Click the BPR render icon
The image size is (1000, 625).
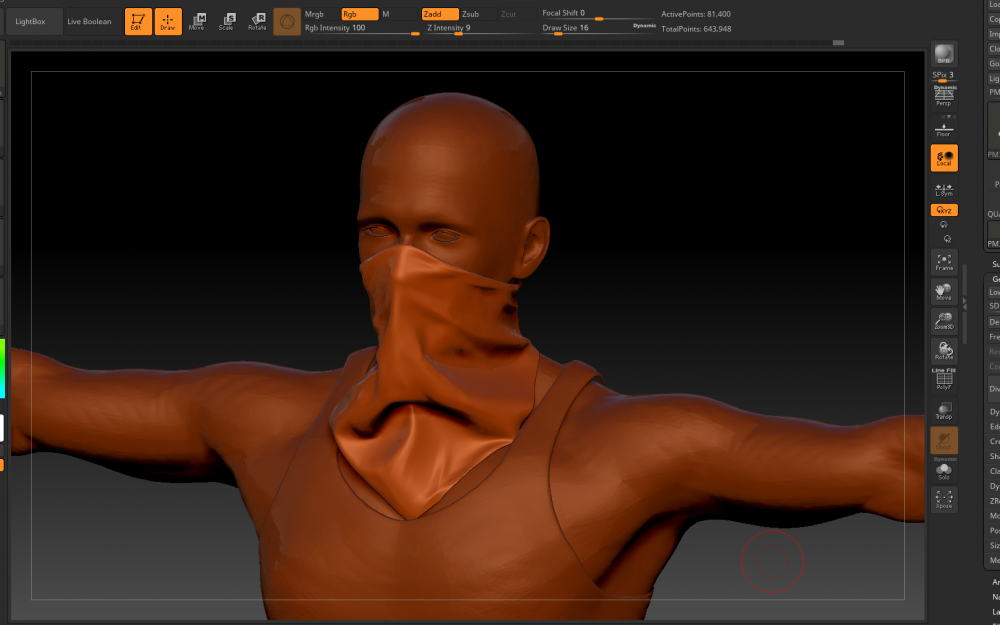pos(943,55)
